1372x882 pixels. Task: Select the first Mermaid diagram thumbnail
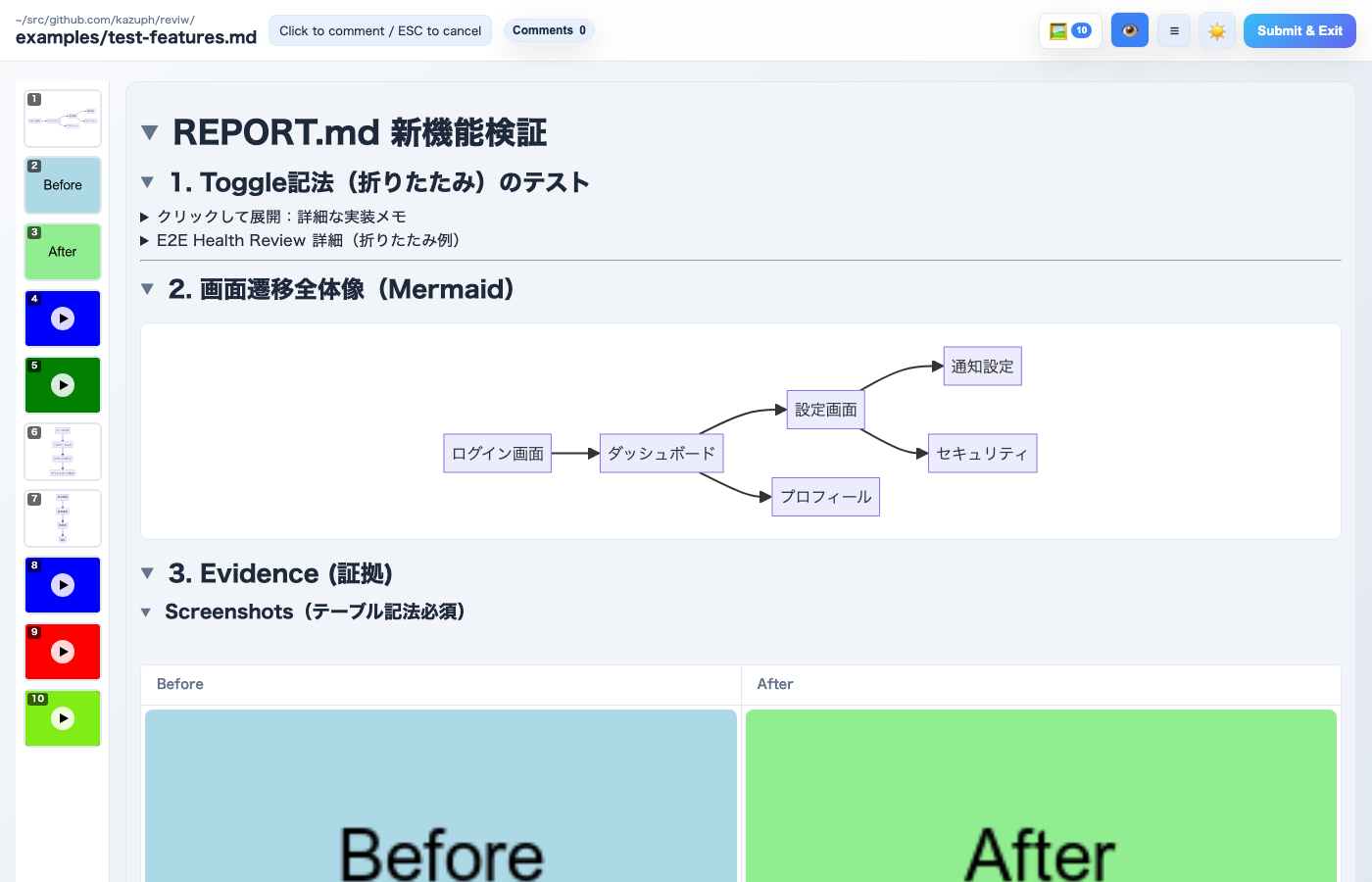click(x=62, y=118)
